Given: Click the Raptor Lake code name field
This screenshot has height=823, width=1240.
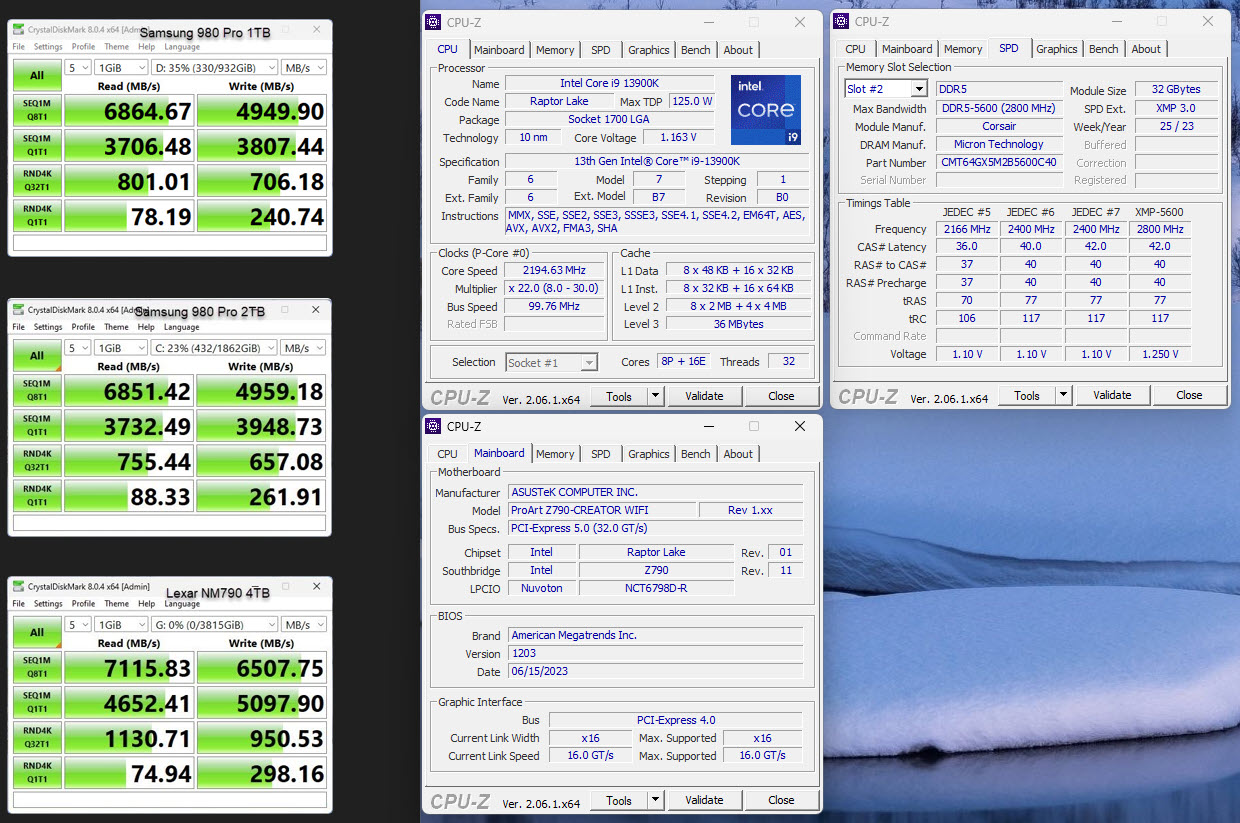Looking at the screenshot, I should point(559,101).
